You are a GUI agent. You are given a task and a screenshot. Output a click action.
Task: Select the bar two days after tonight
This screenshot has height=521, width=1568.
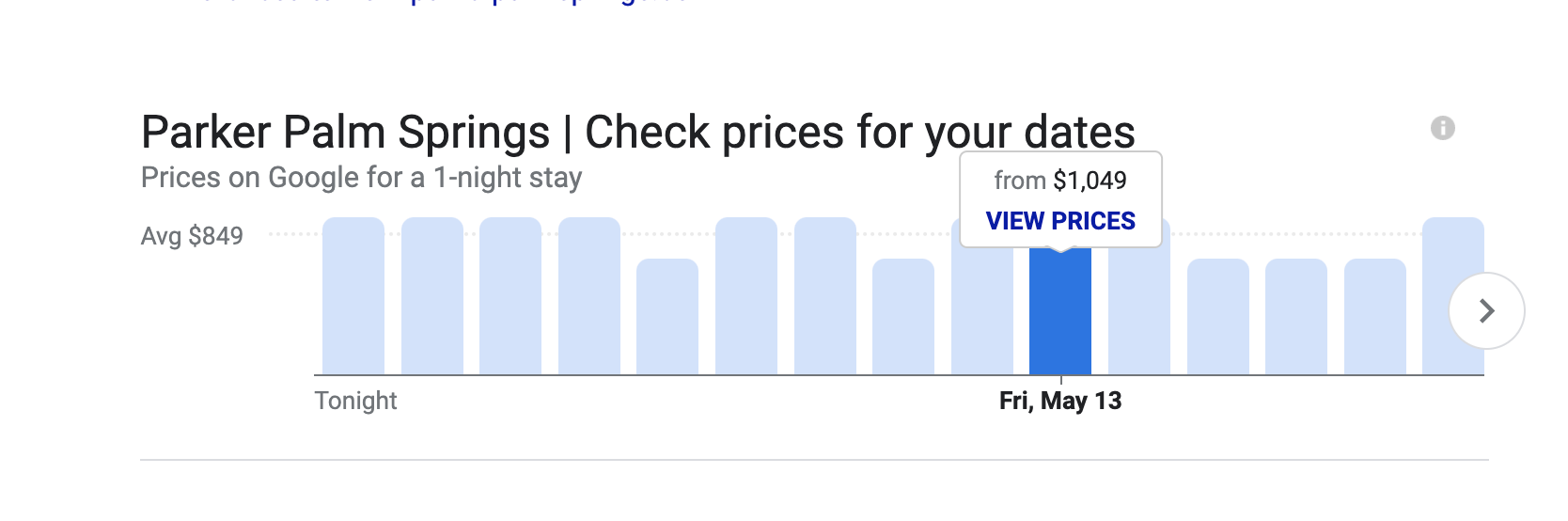[510, 296]
